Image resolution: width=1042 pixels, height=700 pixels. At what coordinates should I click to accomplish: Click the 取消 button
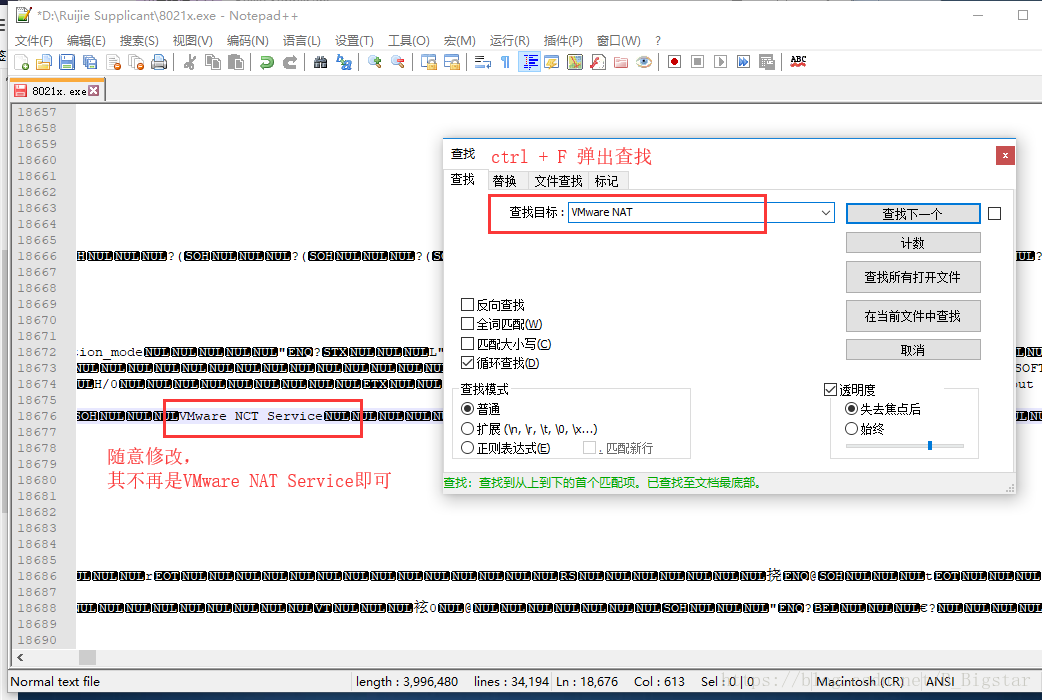tap(912, 350)
